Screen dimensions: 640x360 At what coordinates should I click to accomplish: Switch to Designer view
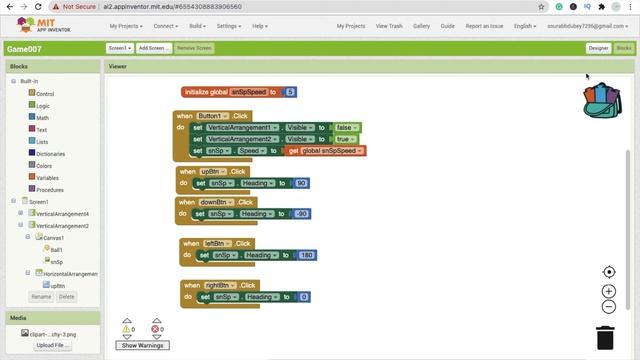click(598, 48)
